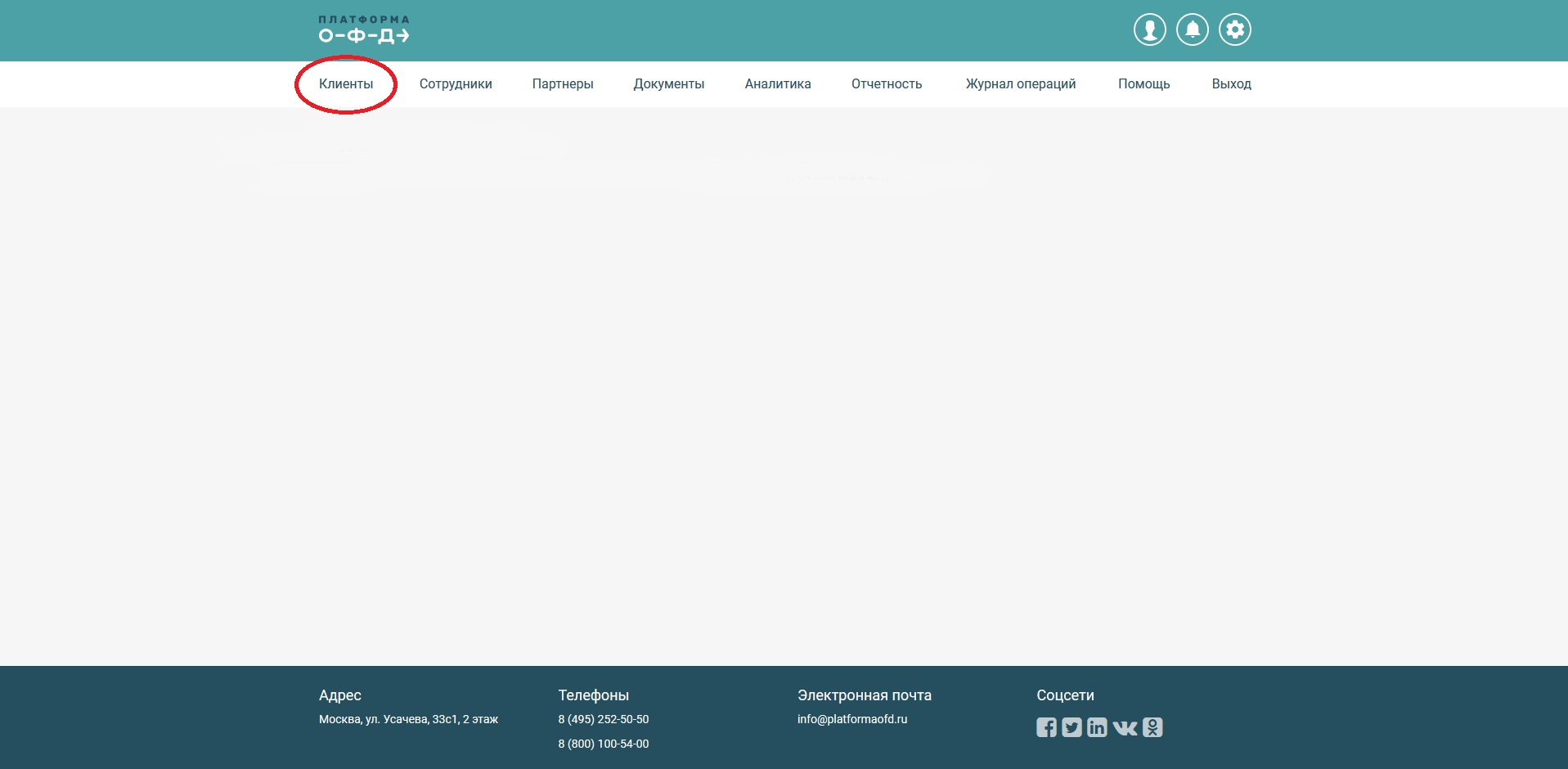Screen dimensions: 1568x769
Task: Click the info@platformaofd.ru email link
Action: point(852,719)
